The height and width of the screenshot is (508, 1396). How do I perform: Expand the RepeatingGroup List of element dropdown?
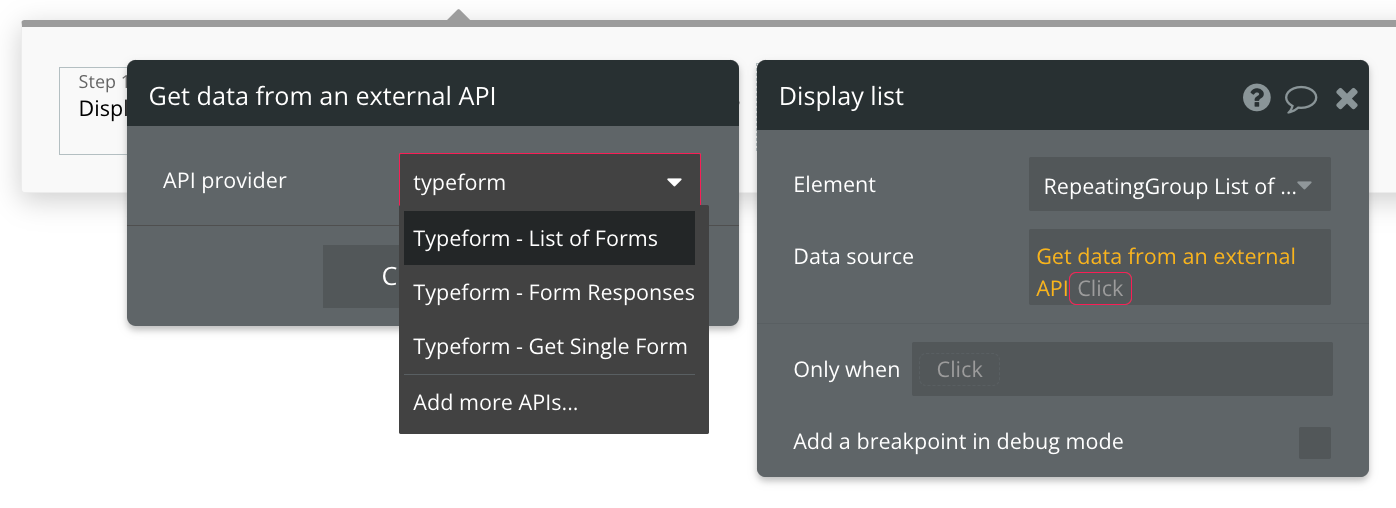tap(1179, 185)
